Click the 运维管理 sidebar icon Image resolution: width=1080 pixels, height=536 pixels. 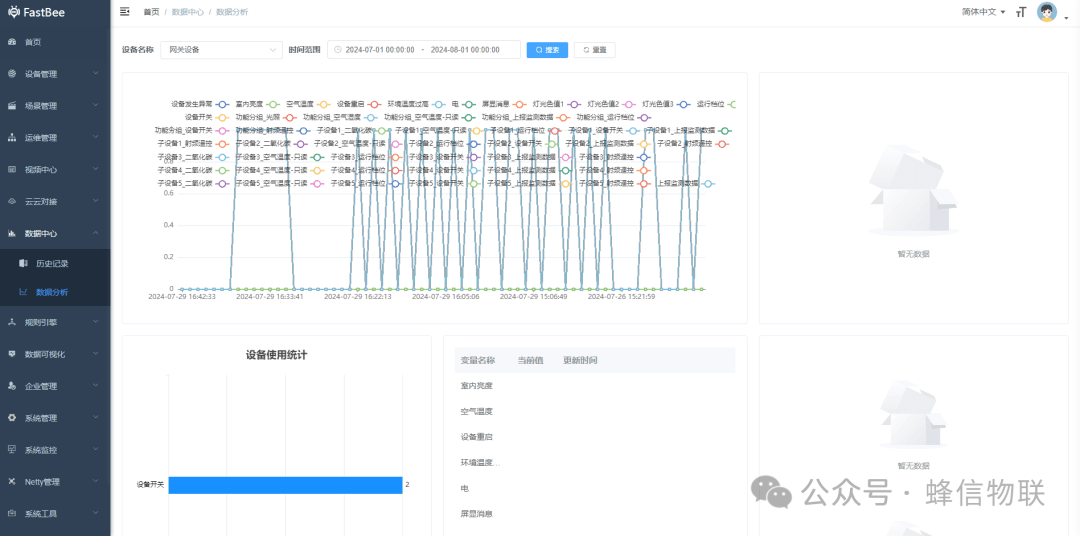[x=12, y=138]
